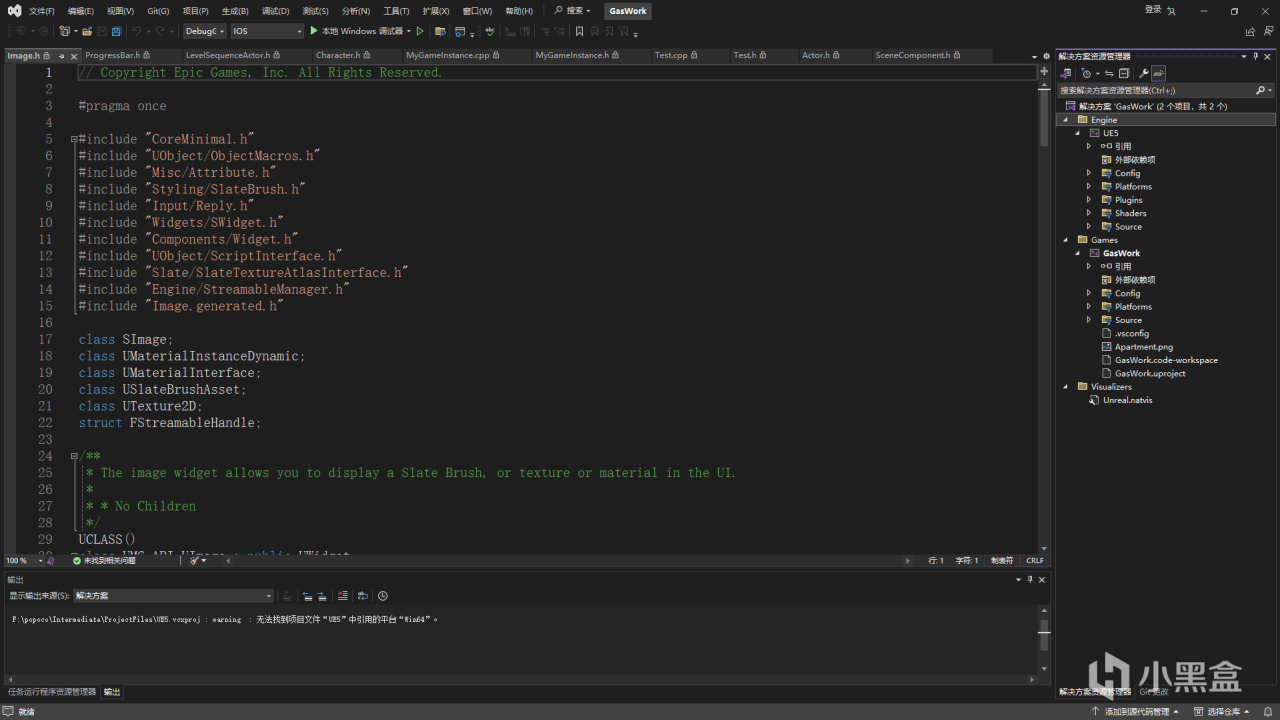Click the Save All toolbar icon
The height and width of the screenshot is (720, 1280).
click(x=117, y=31)
